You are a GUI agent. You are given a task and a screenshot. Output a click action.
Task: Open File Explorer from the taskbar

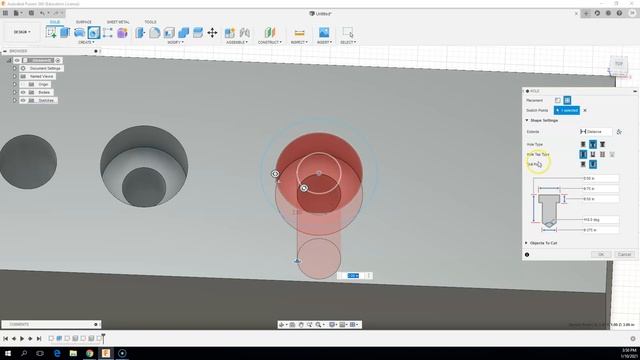[73, 353]
